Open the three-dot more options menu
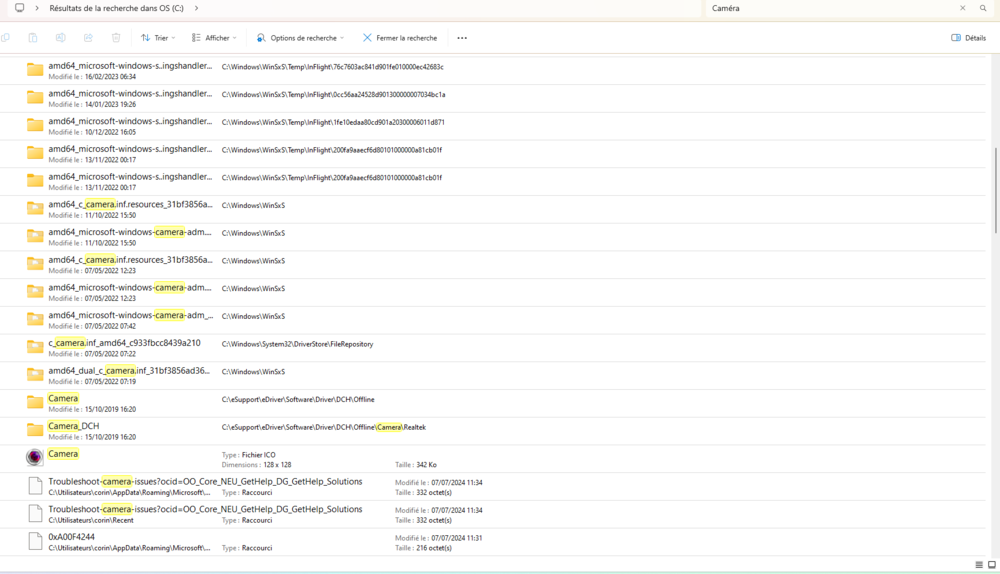1000x574 pixels. [462, 38]
